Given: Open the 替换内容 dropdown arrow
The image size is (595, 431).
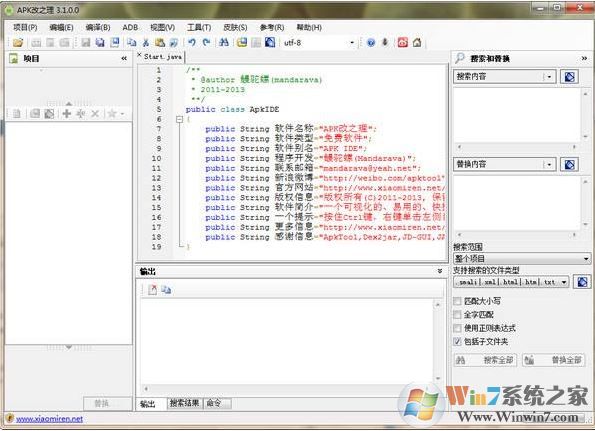Looking at the screenshot, I should tap(549, 164).
